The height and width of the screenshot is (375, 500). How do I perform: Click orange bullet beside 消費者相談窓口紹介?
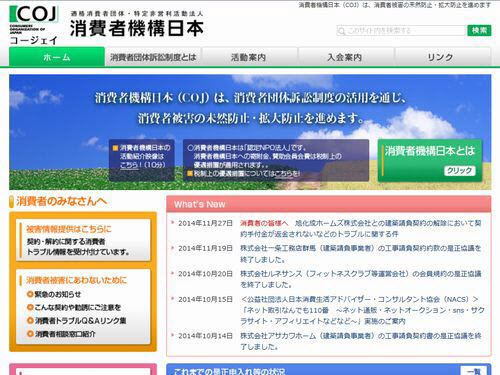[30, 334]
